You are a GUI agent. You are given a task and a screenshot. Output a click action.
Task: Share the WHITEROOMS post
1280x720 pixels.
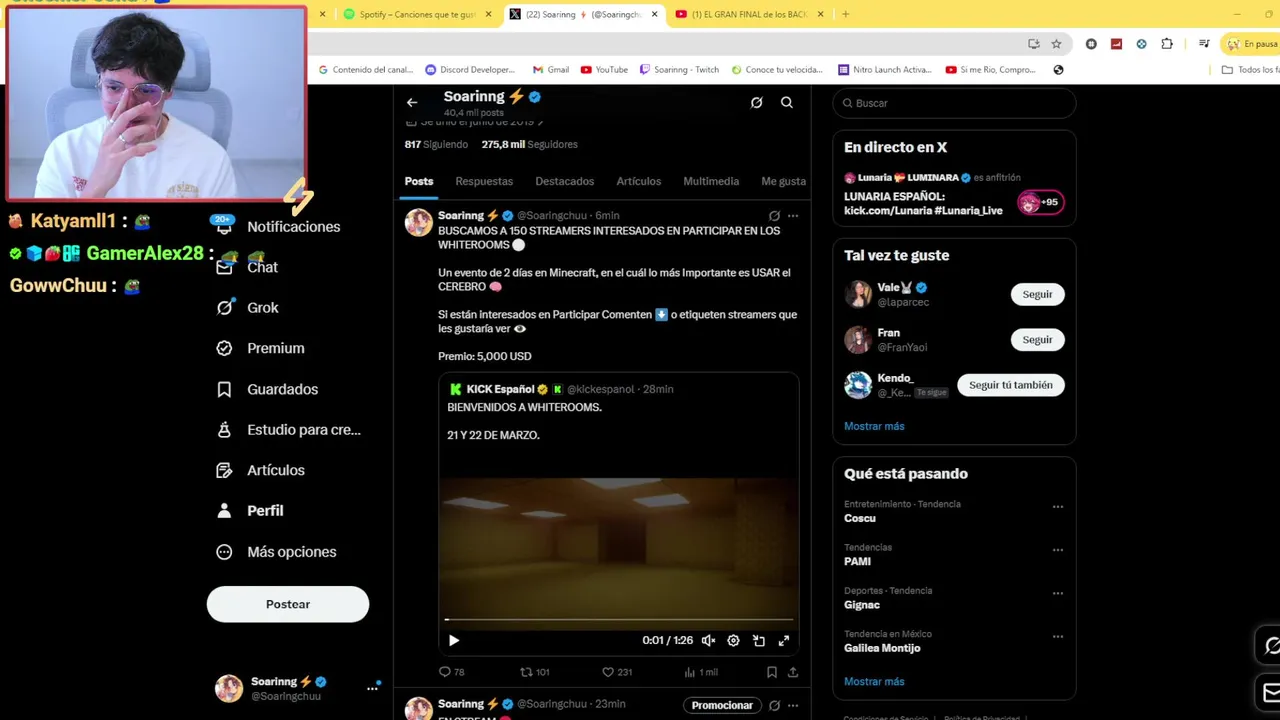[793, 673]
